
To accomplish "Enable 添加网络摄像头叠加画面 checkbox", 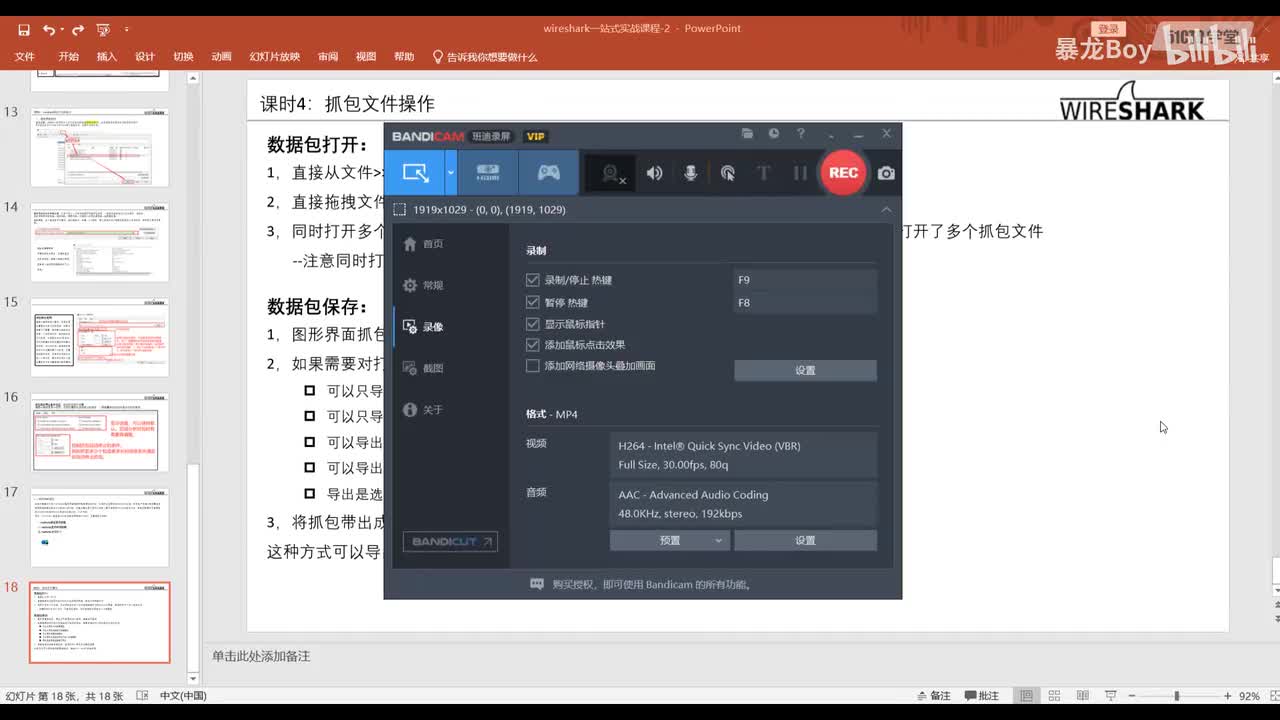I will pos(533,366).
